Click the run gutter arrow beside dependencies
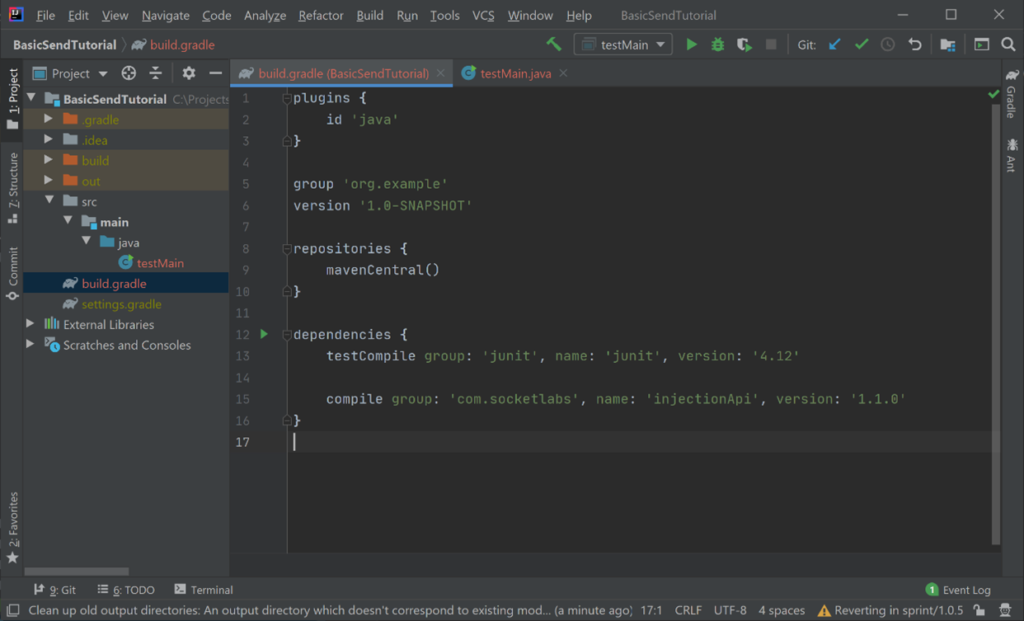Image resolution: width=1024 pixels, height=621 pixels. pyautogui.click(x=264, y=334)
